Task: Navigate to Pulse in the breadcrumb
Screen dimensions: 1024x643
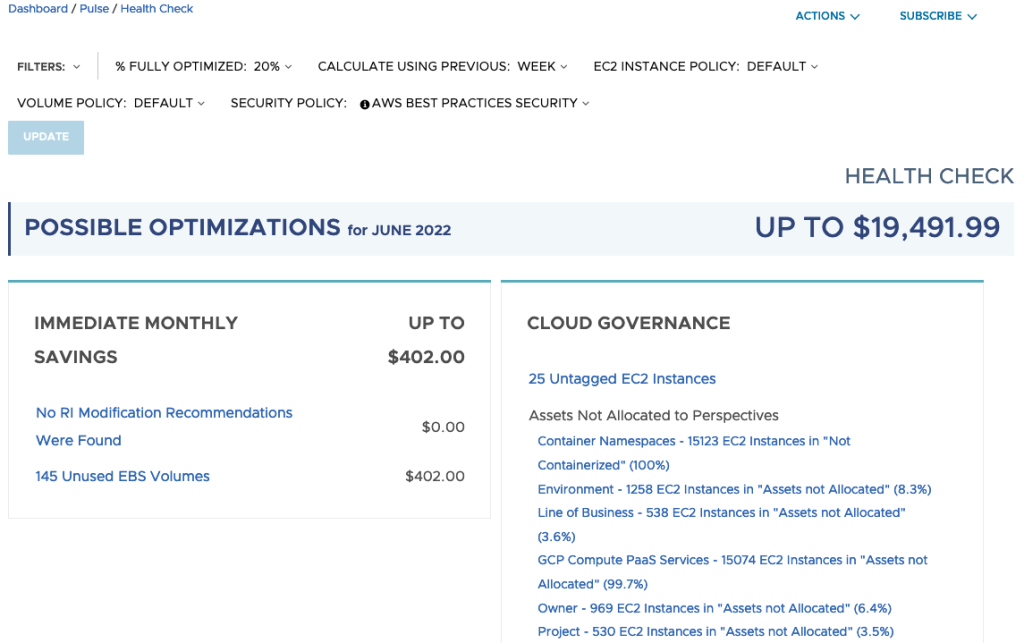Action: click(x=94, y=9)
